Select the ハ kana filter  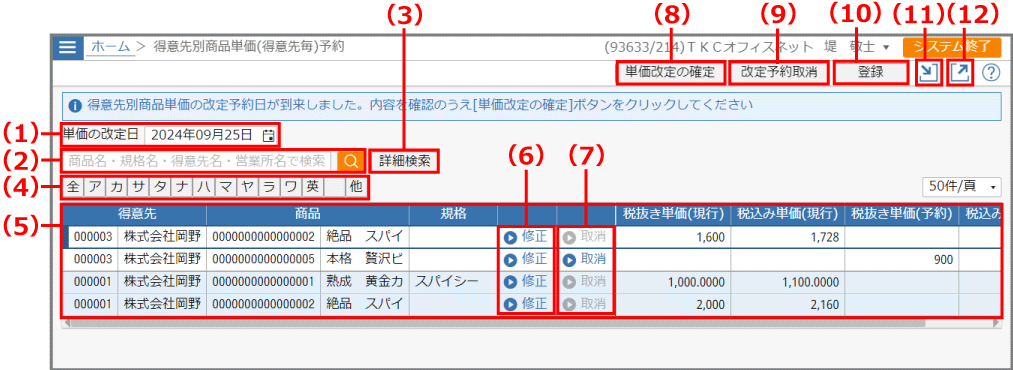coord(204,187)
